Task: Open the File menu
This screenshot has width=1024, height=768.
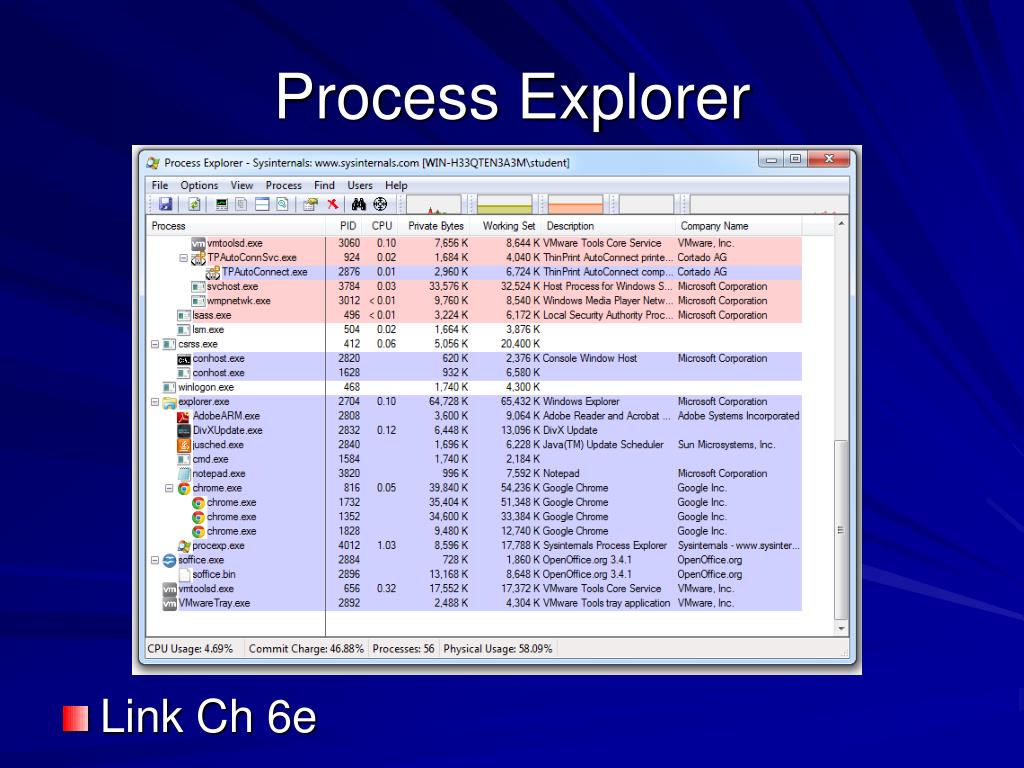Action: (160, 185)
